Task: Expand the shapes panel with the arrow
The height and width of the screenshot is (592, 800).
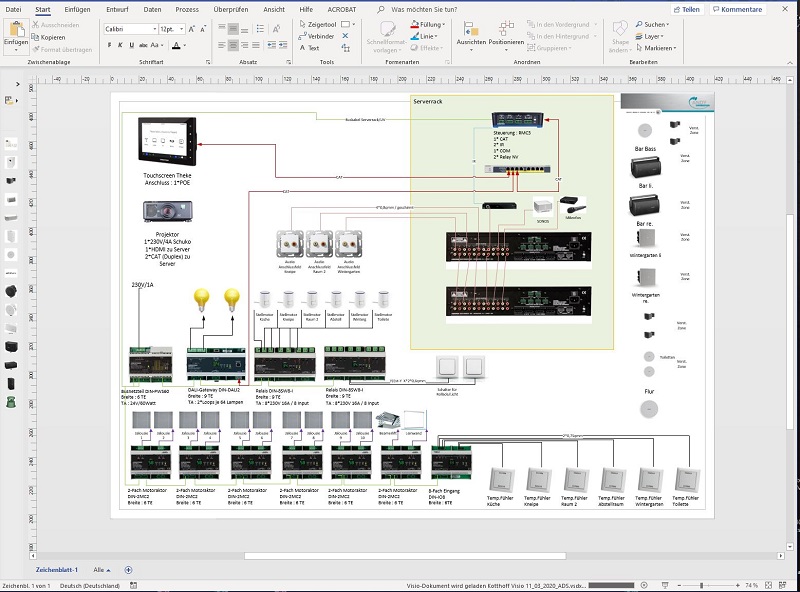Action: tap(17, 84)
